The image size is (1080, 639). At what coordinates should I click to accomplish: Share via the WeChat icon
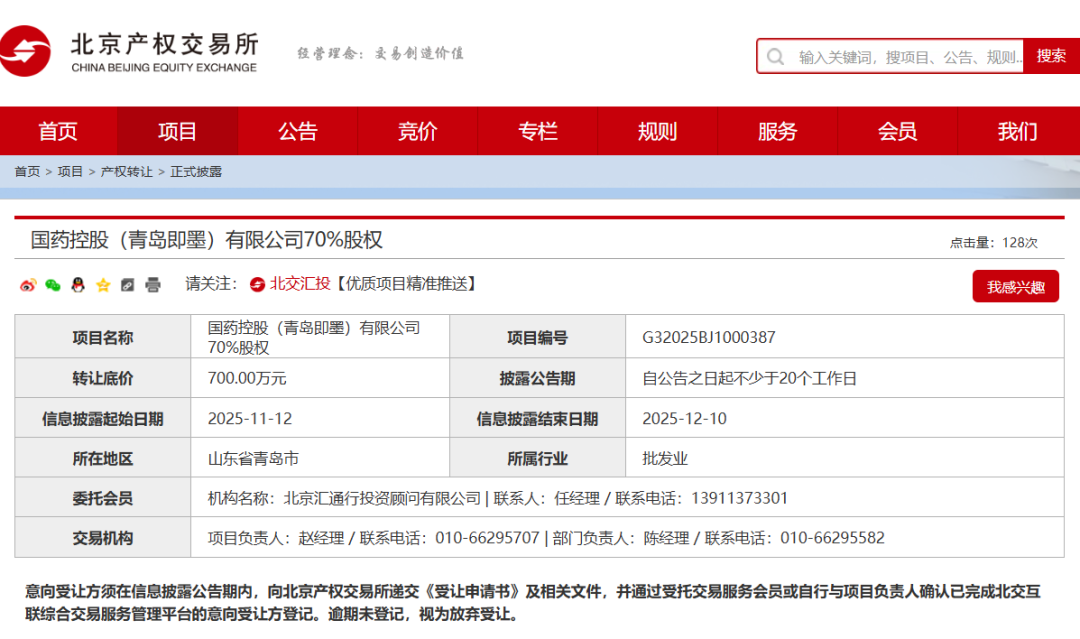tap(53, 285)
